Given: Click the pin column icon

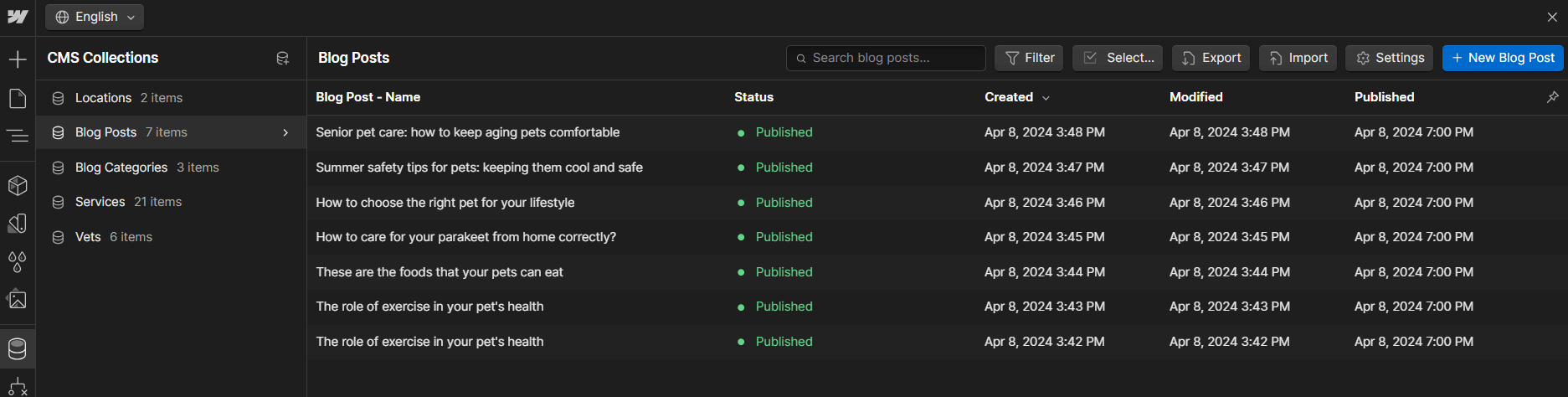Looking at the screenshot, I should point(1552,97).
